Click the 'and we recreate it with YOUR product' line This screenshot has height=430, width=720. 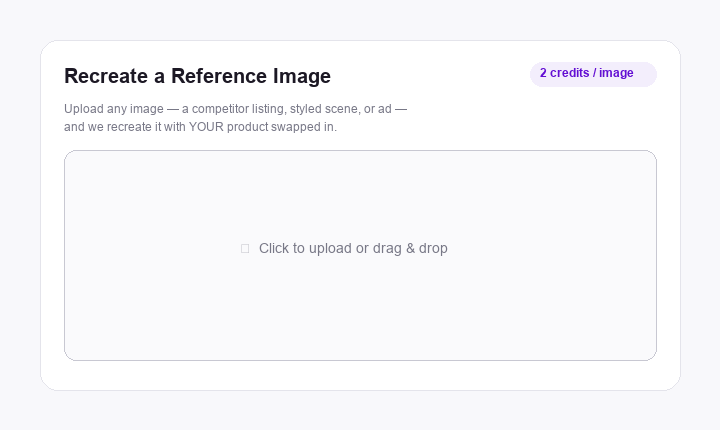(x=200, y=127)
